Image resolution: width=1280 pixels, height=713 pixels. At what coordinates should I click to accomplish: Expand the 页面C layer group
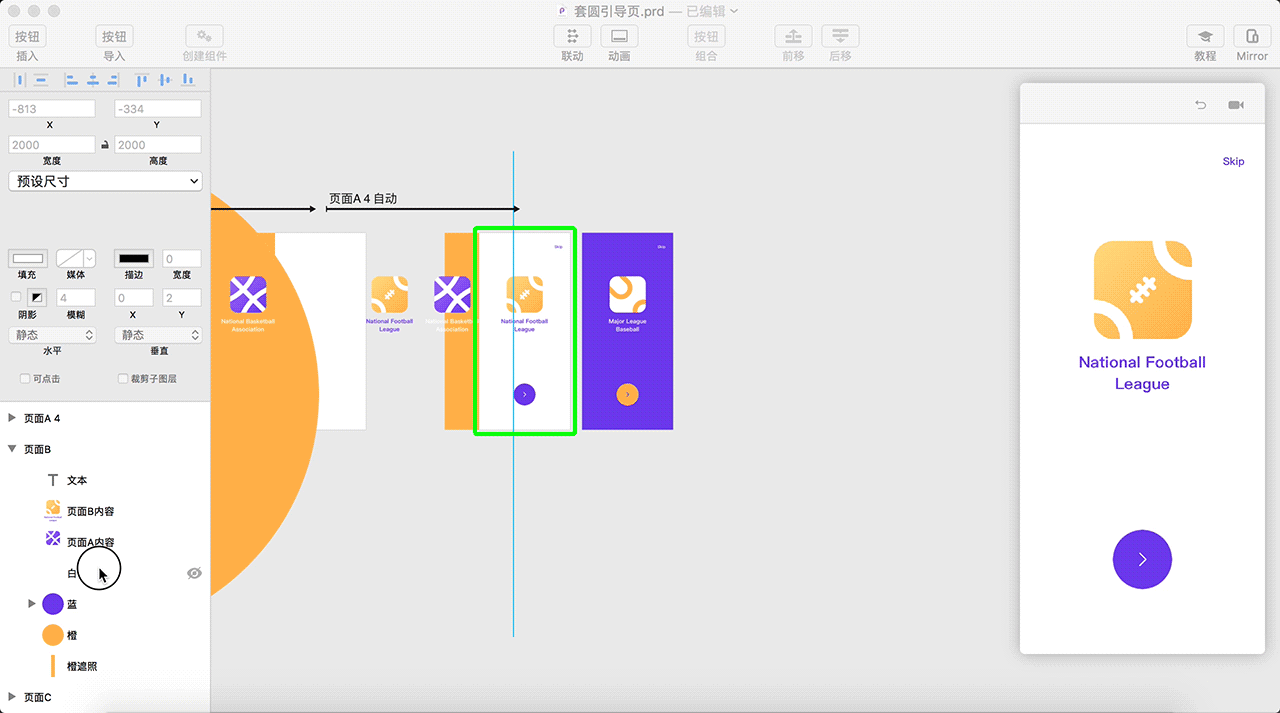(x=12, y=697)
